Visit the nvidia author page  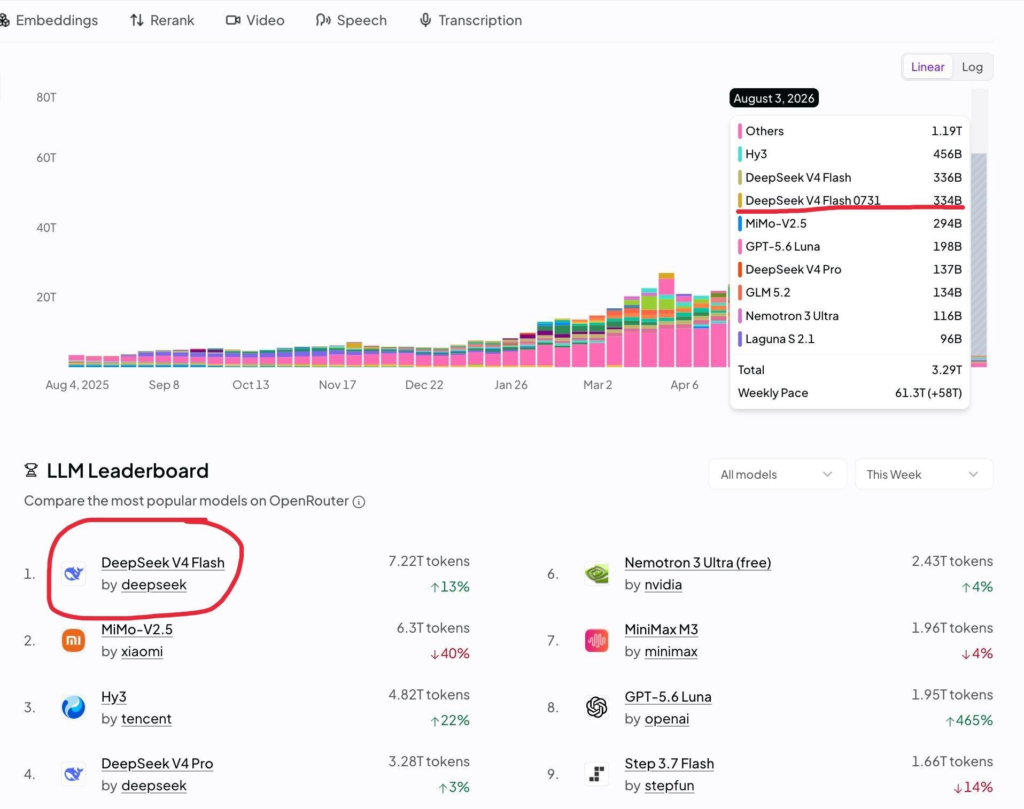click(663, 584)
